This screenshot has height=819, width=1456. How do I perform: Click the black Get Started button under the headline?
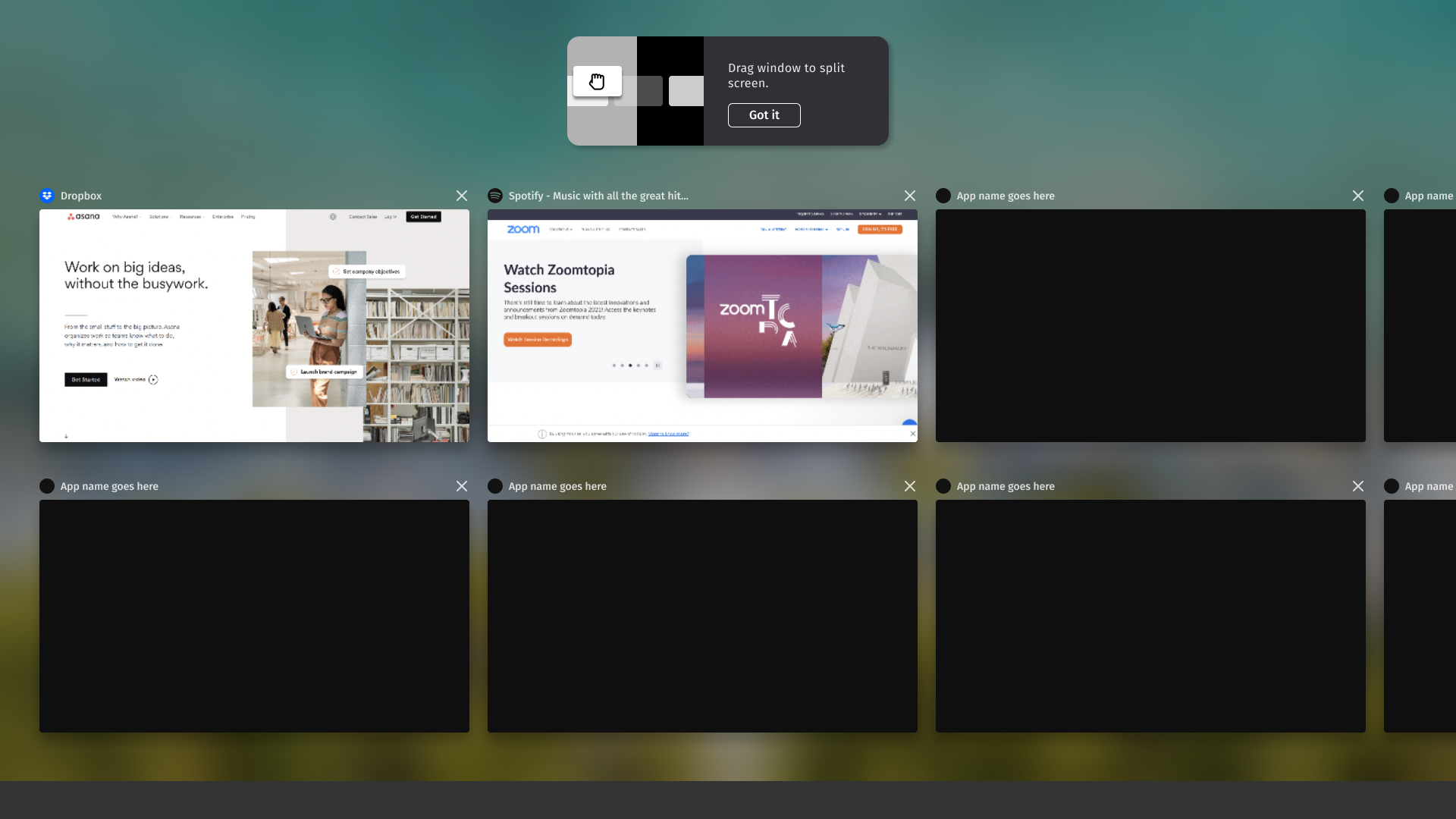(86, 380)
